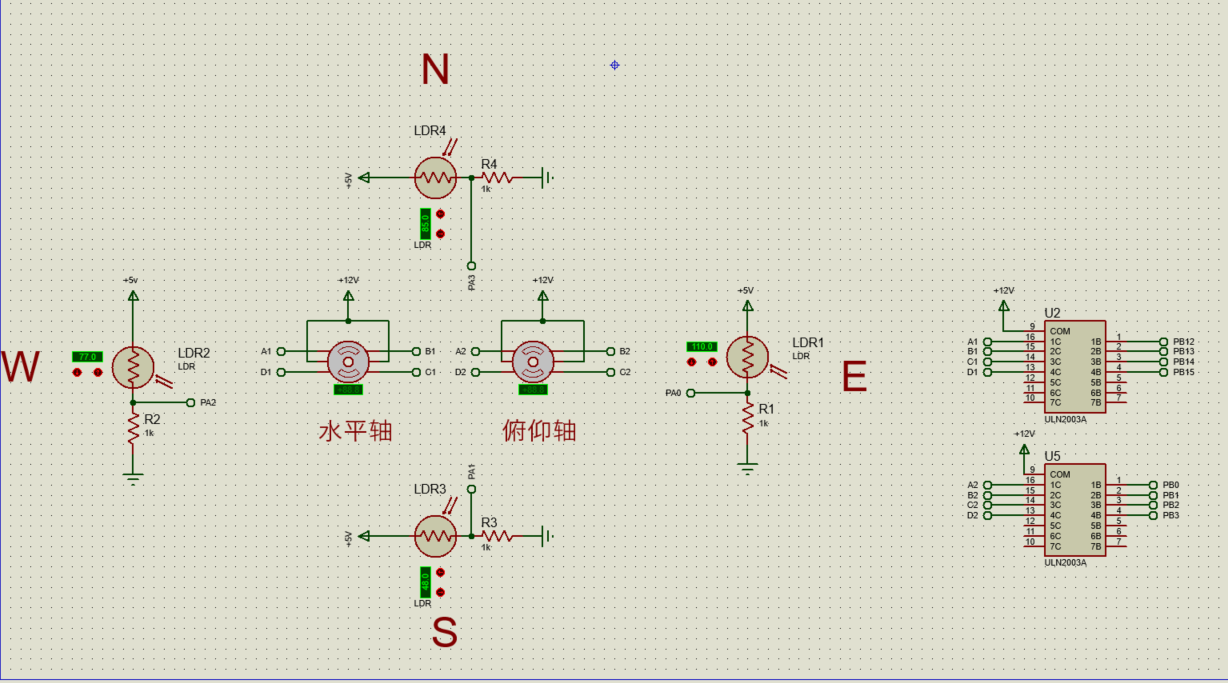Select the LDR2 photoresistor symbol
Viewport: 1228px width, 683px height.
[133, 367]
